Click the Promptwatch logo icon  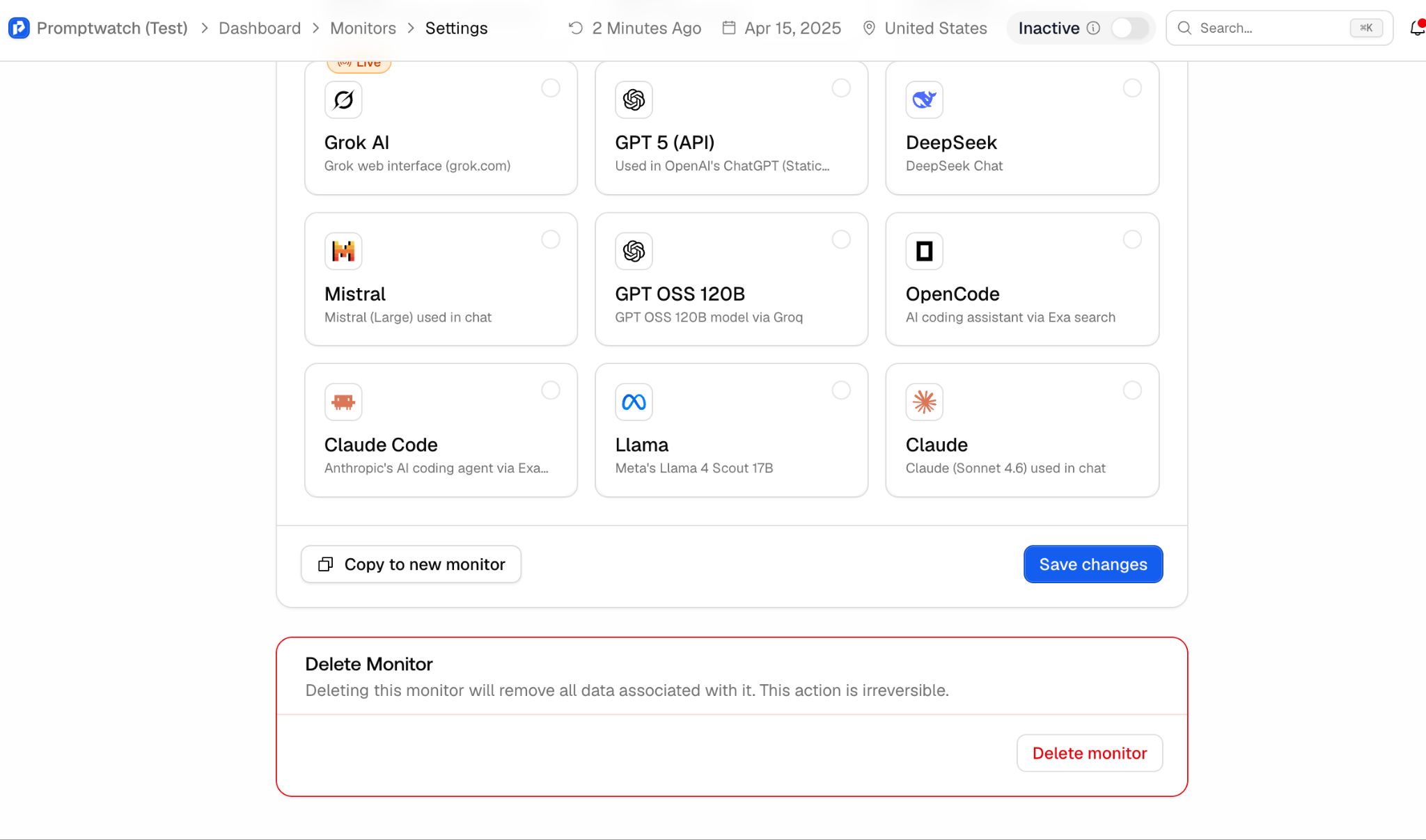click(19, 28)
